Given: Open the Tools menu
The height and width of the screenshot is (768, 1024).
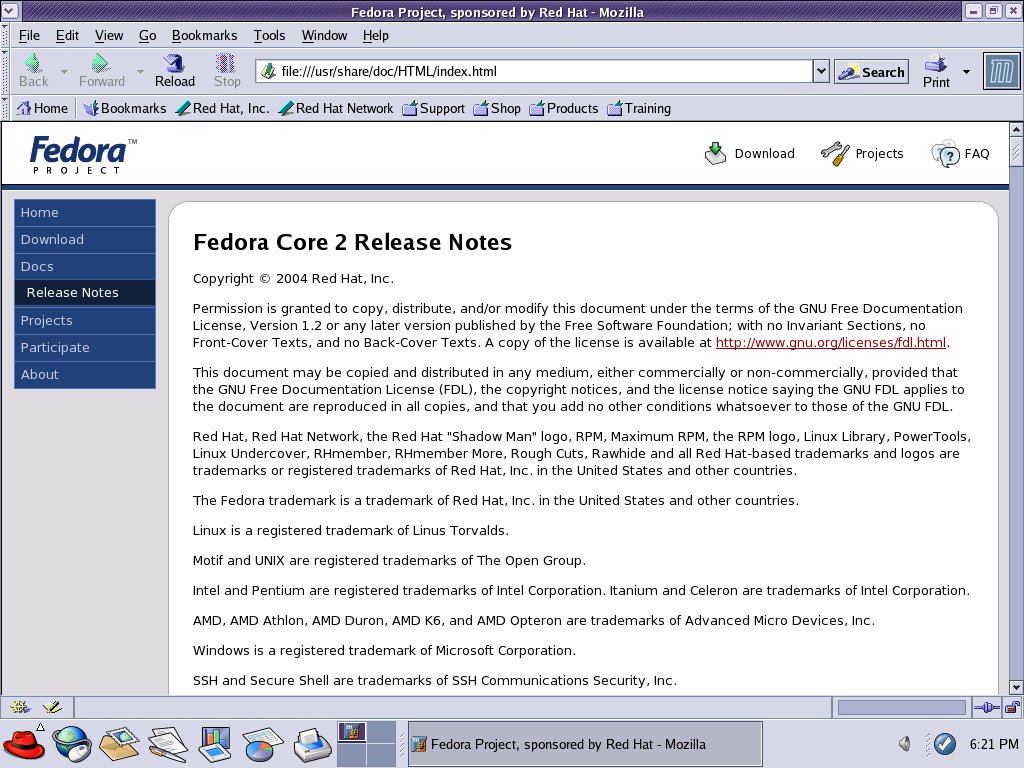Looking at the screenshot, I should pyautogui.click(x=269, y=35).
